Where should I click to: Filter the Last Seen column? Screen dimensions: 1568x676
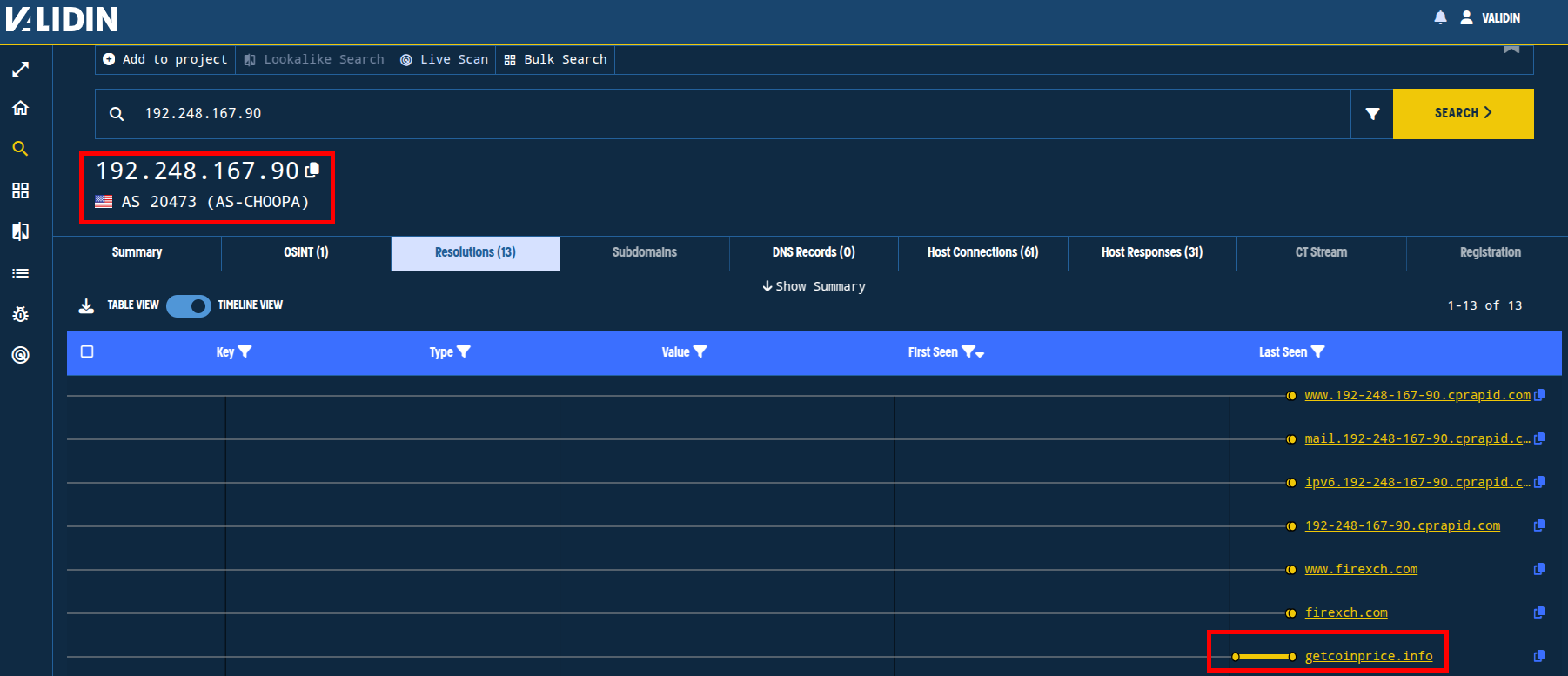click(1318, 351)
